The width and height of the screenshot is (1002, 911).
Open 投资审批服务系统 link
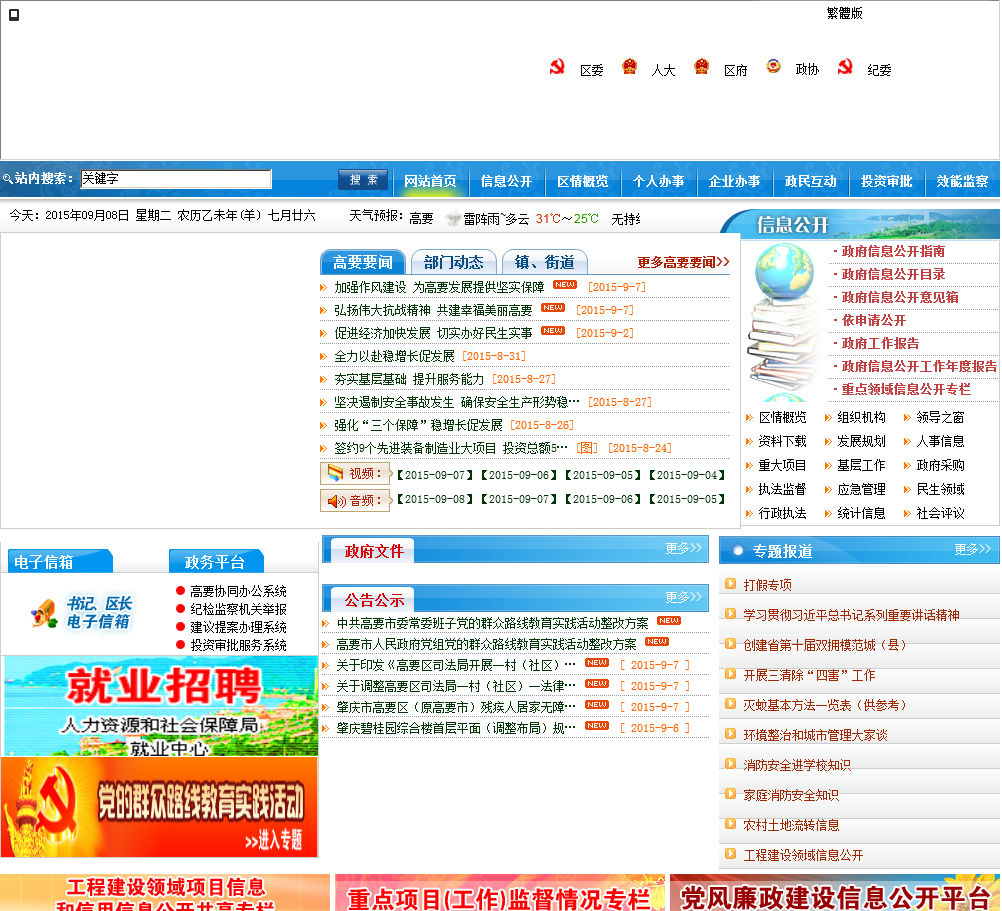[x=238, y=645]
